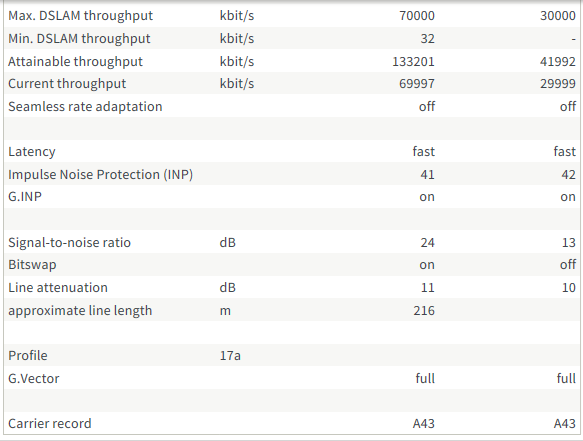Click the Attainable throughput value 133201
Image resolution: width=583 pixels, height=441 pixels.
click(x=413, y=61)
